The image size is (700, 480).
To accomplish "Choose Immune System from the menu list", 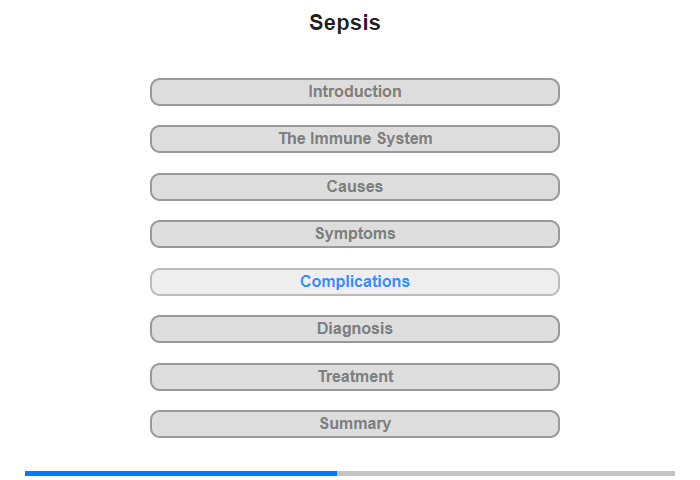I will point(355,139).
